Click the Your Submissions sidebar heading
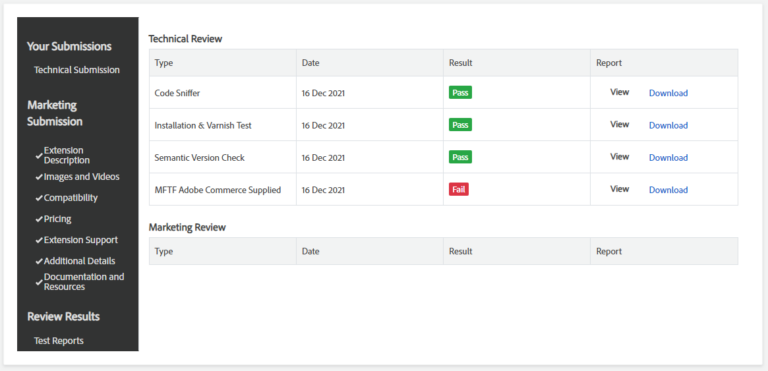Screen dimensions: 768x371 coord(69,47)
